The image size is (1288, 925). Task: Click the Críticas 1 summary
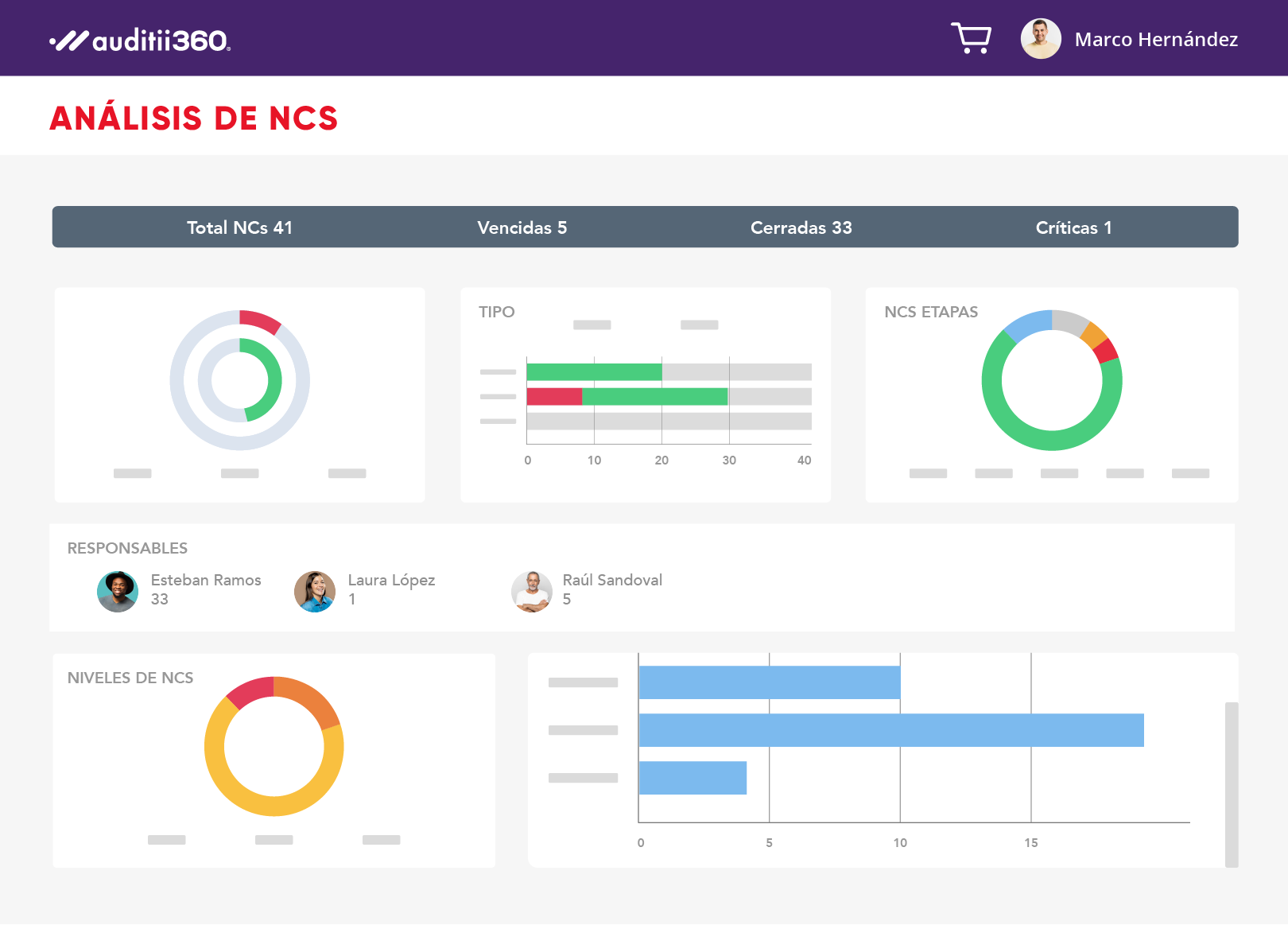[1073, 227]
